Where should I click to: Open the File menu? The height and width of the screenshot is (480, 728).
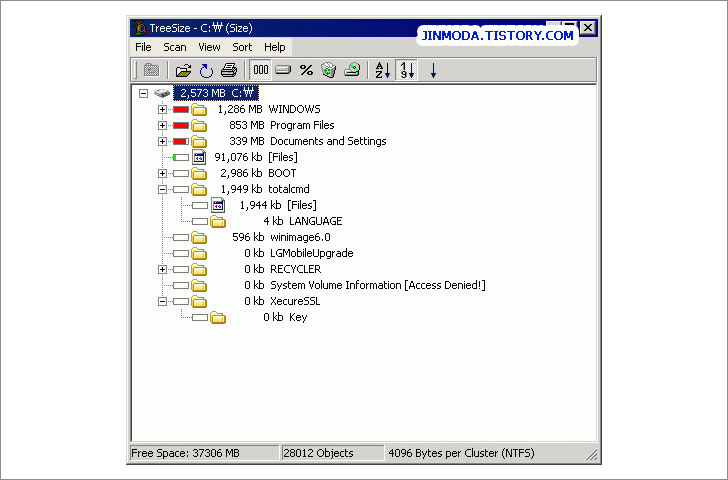pos(143,47)
